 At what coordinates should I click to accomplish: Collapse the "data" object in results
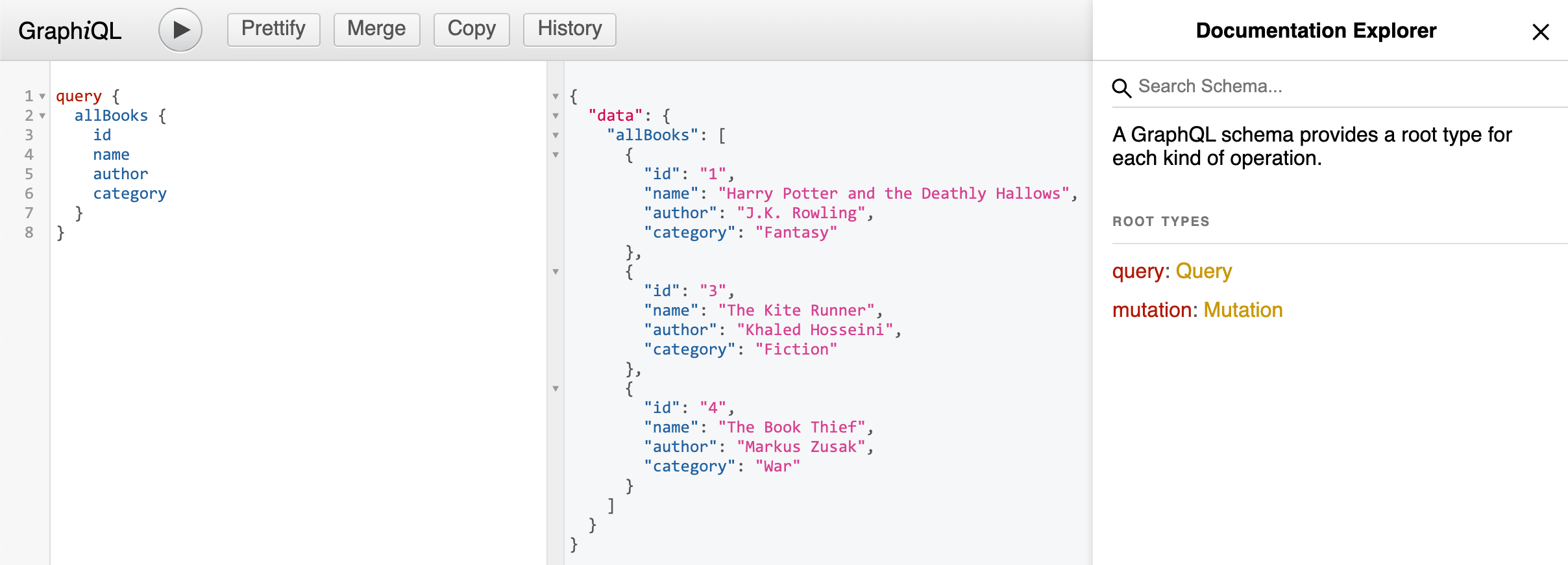[x=556, y=116]
